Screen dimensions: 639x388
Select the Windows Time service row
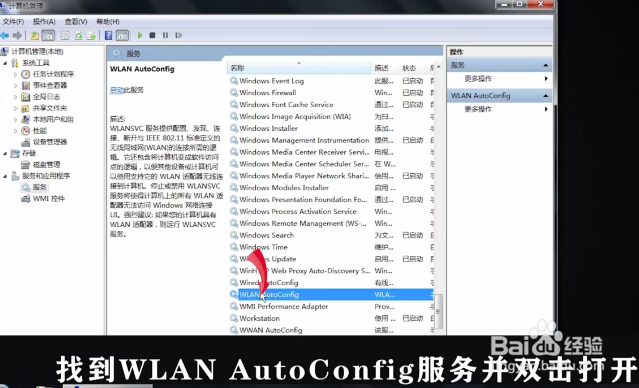pos(330,247)
